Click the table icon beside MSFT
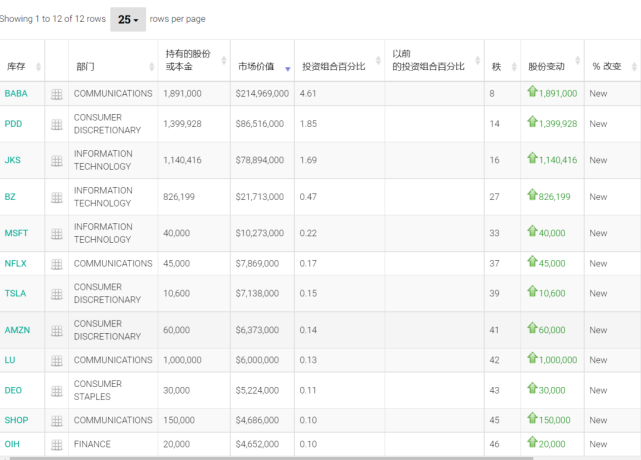 (57, 233)
